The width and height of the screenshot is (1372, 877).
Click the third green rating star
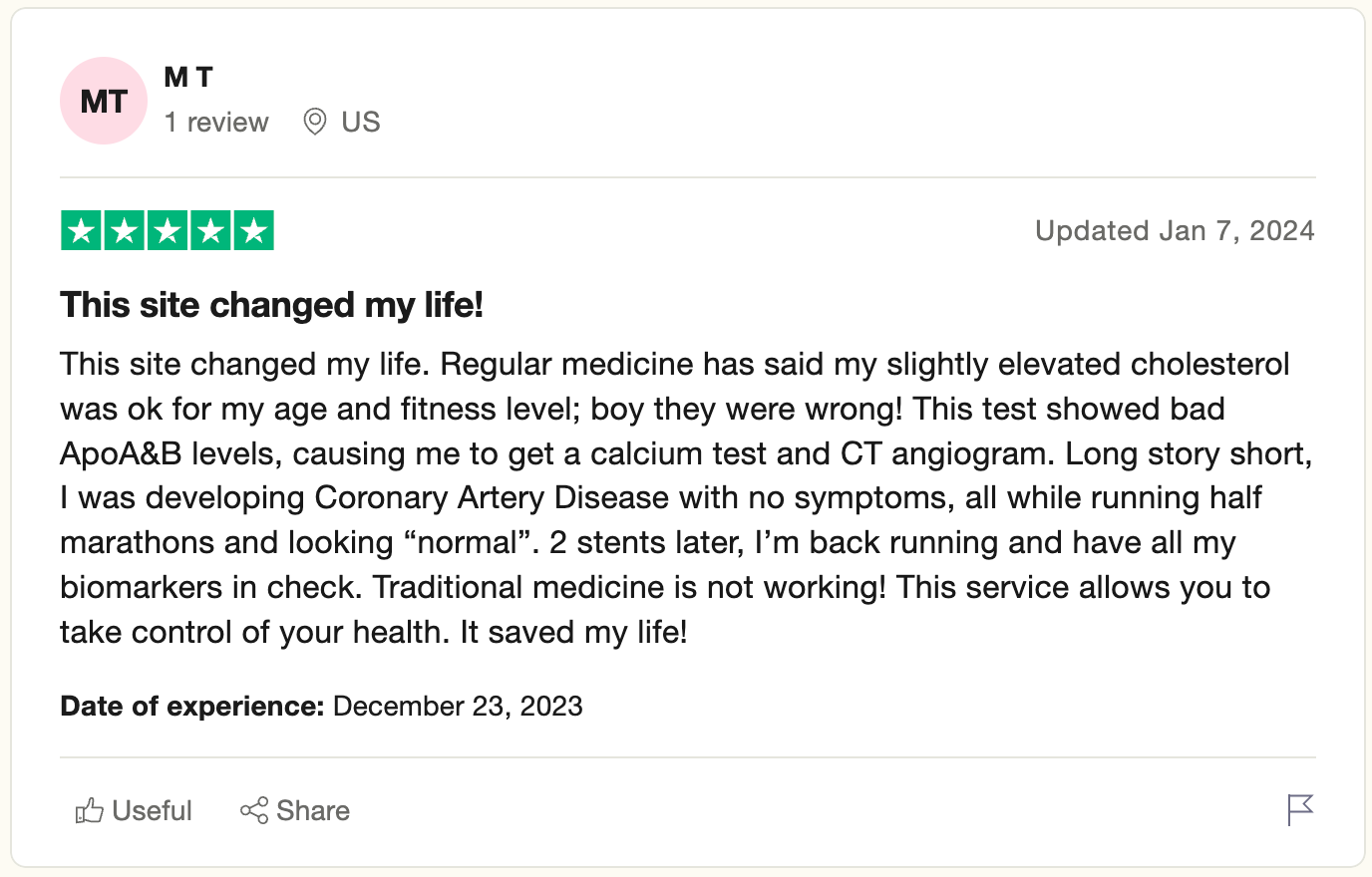(x=168, y=230)
